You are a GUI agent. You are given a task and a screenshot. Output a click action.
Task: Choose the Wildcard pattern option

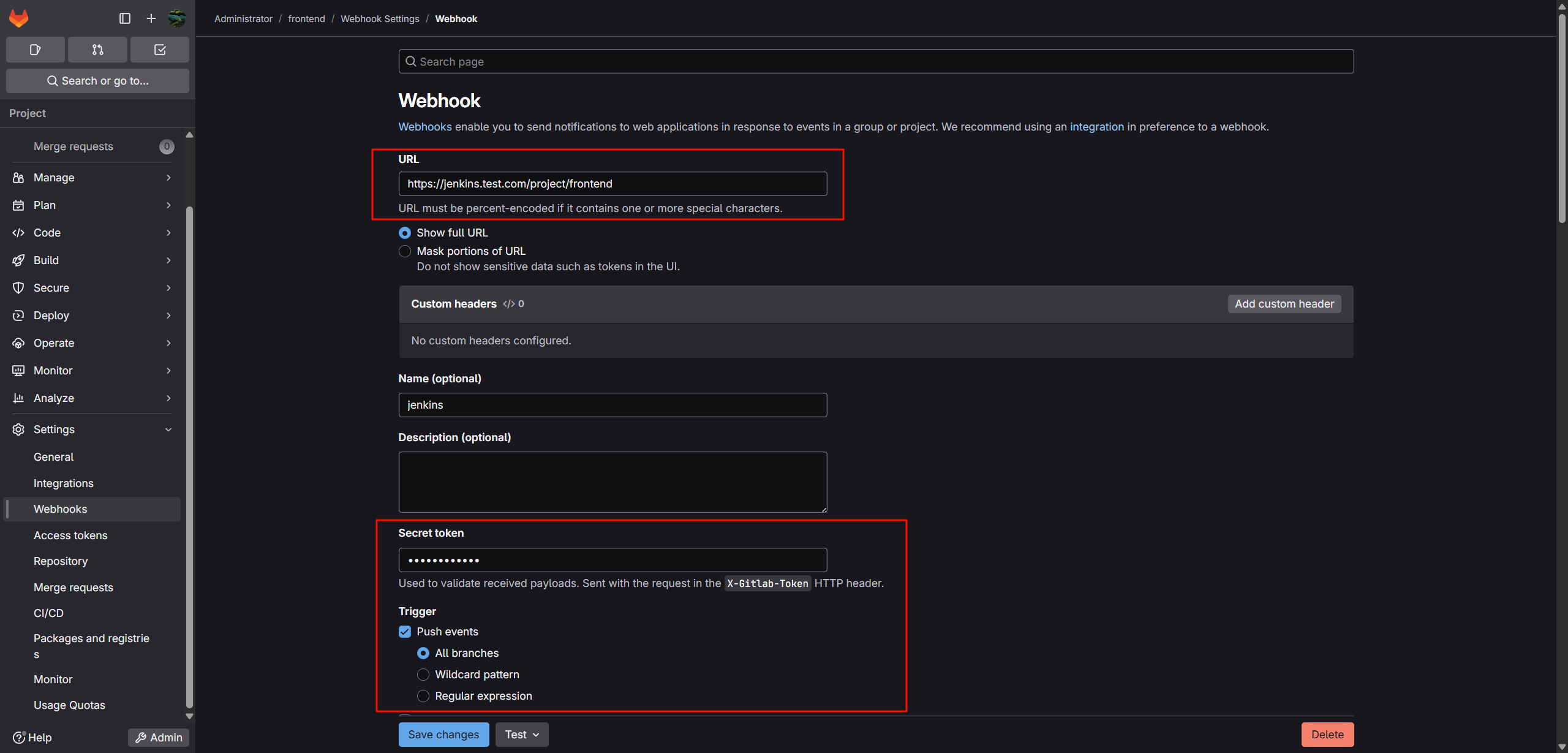point(423,674)
